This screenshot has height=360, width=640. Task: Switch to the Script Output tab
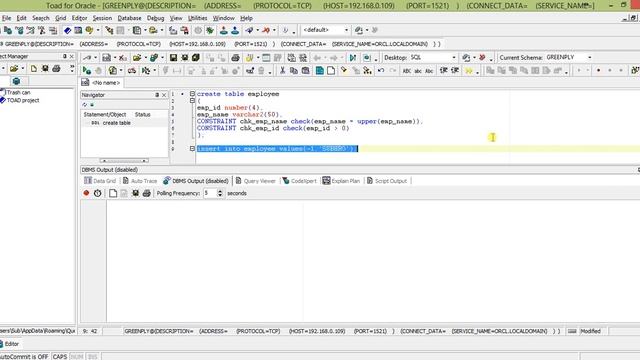coord(387,181)
